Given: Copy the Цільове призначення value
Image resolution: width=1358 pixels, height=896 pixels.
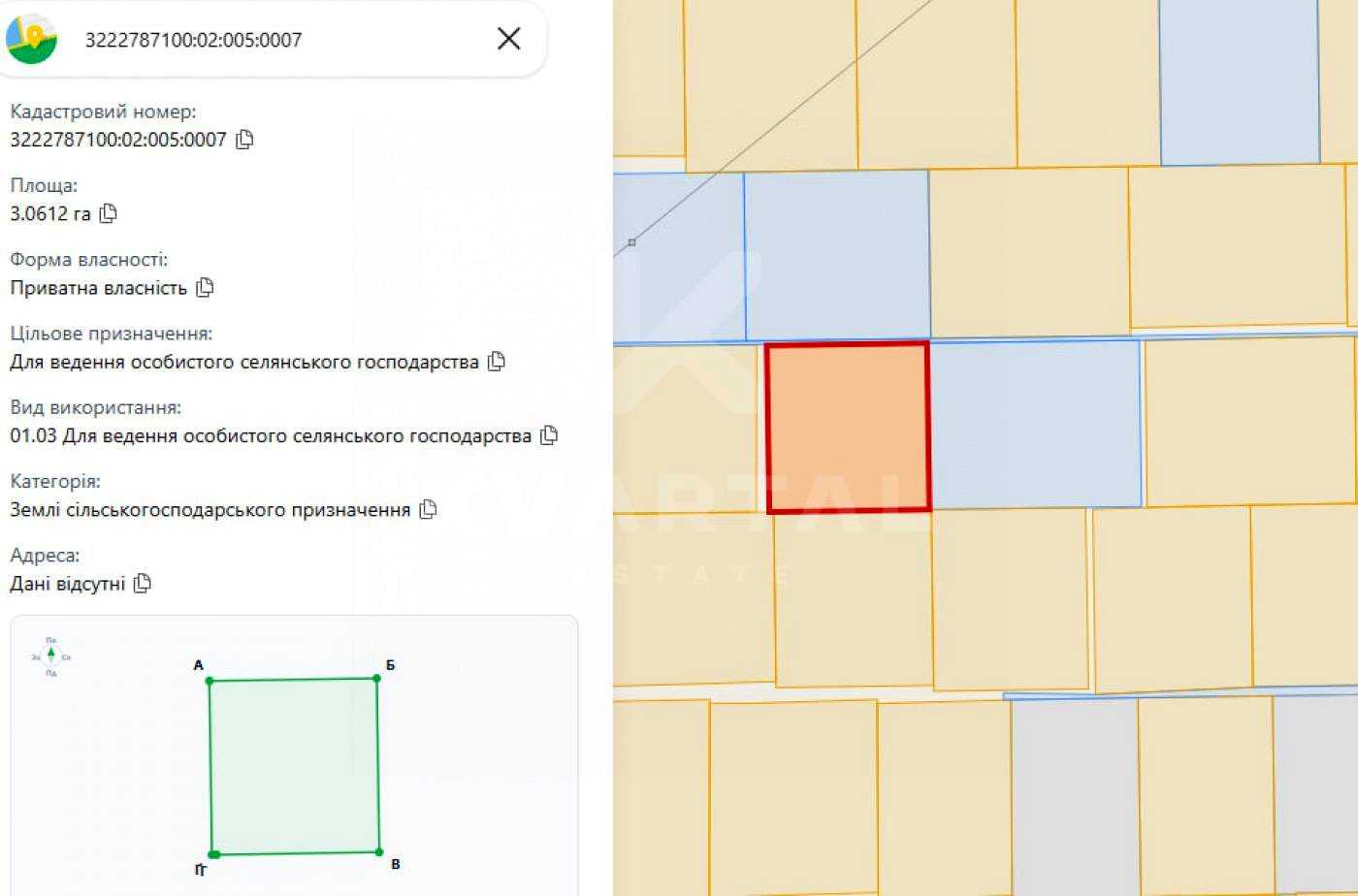Looking at the screenshot, I should pyautogui.click(x=497, y=362).
